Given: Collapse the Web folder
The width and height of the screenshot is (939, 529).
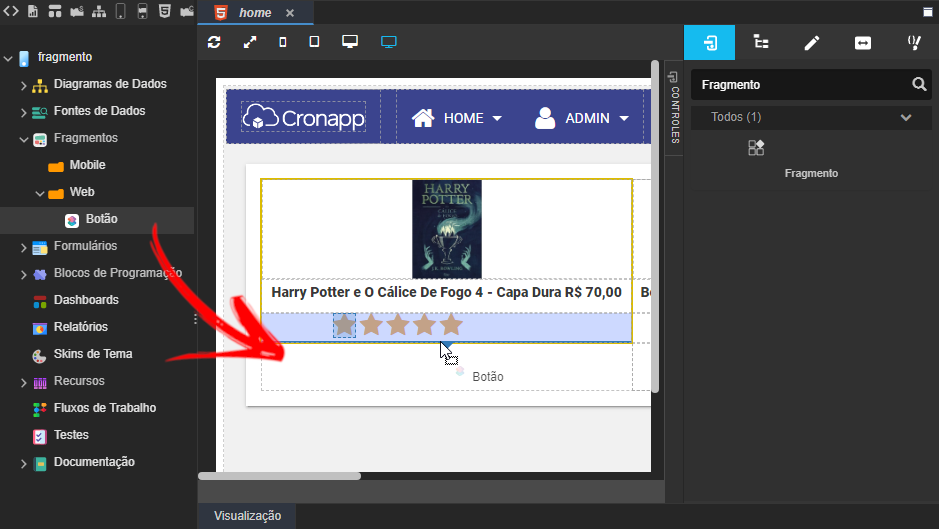Looking at the screenshot, I should pyautogui.click(x=40, y=194).
